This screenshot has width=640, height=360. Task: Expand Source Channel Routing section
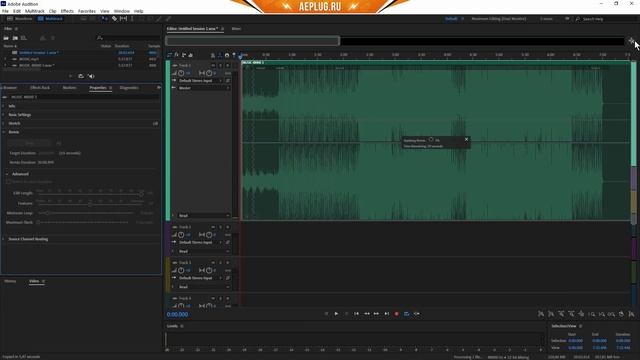coord(4,239)
